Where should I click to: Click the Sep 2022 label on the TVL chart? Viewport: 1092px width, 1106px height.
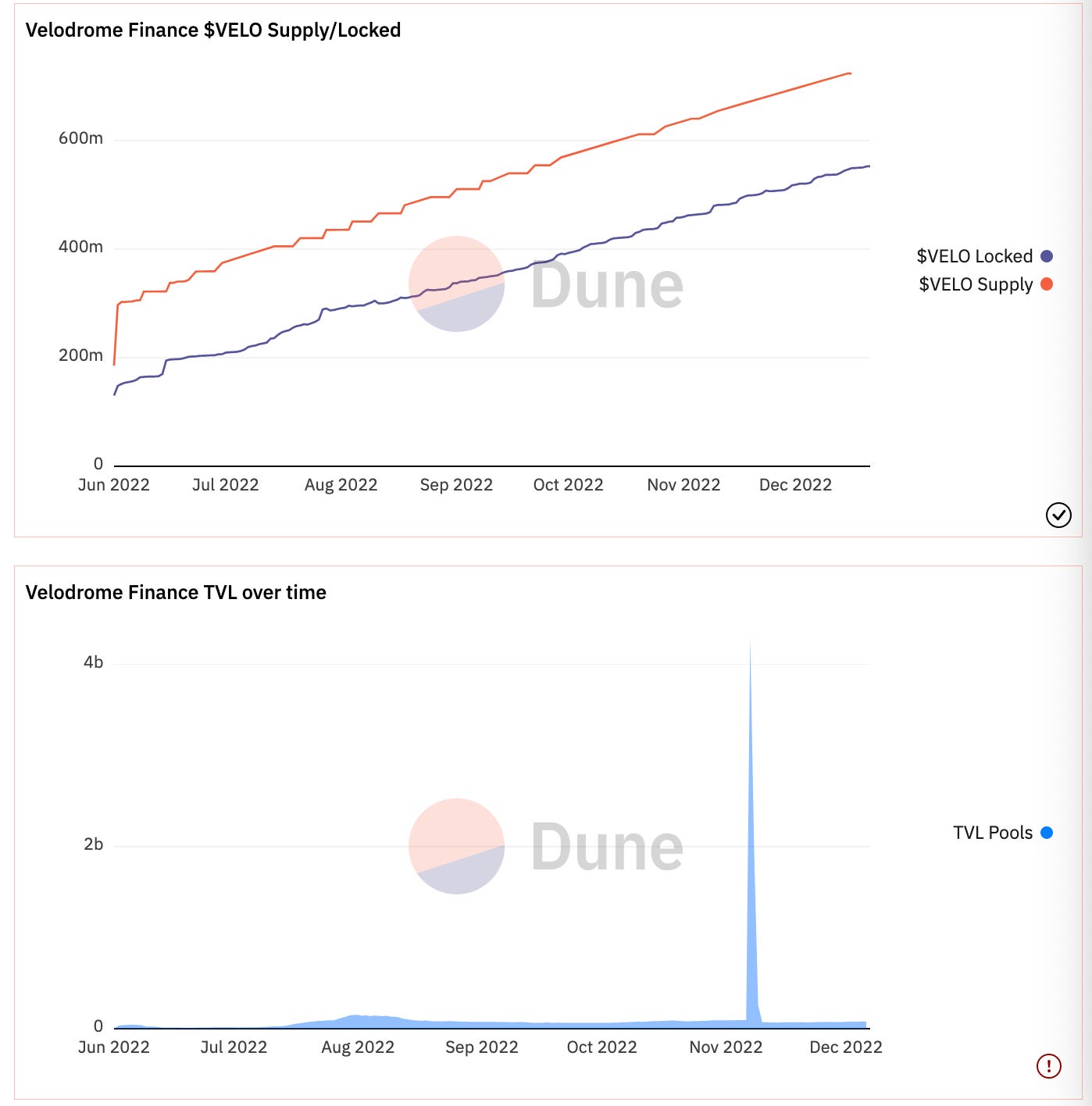pyautogui.click(x=482, y=1047)
